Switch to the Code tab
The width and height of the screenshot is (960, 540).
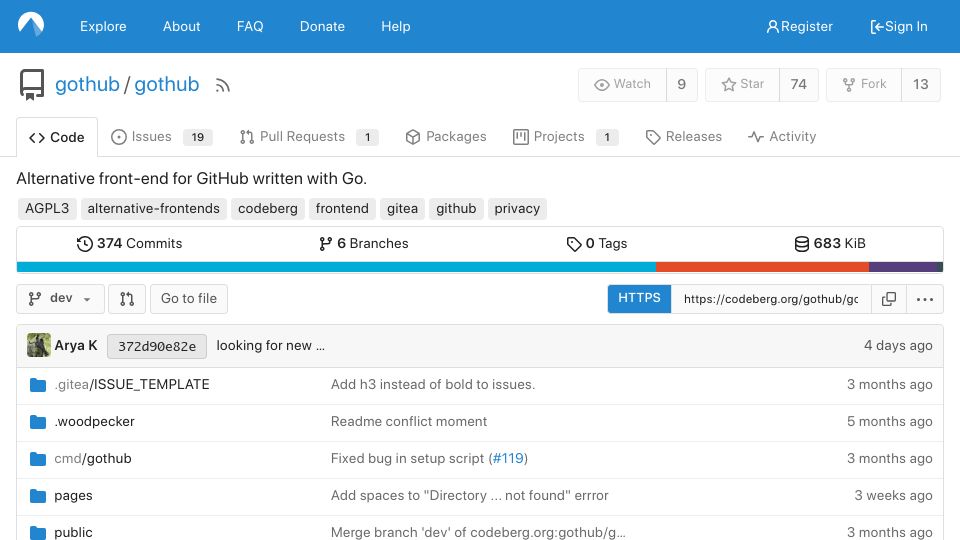coord(57,137)
